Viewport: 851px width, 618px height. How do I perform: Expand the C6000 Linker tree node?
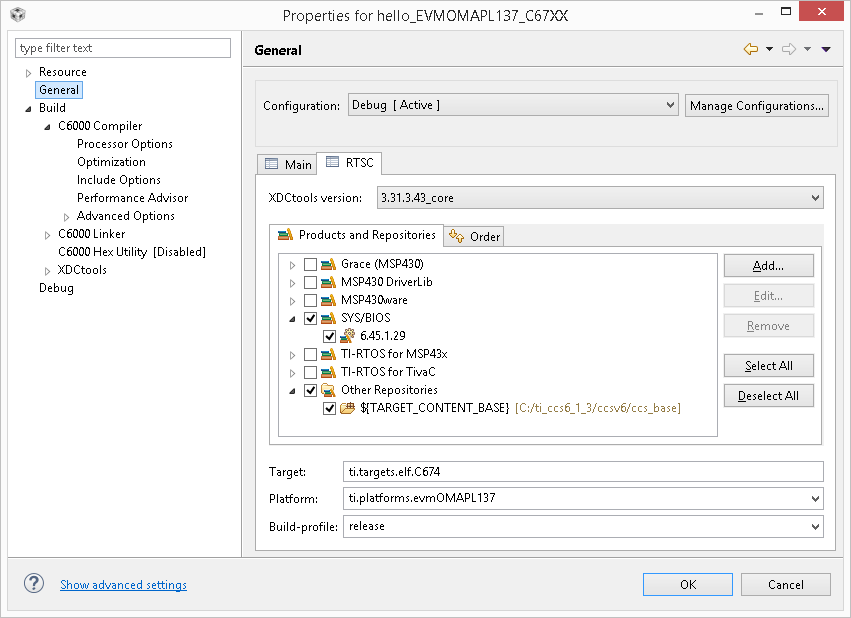pos(47,234)
